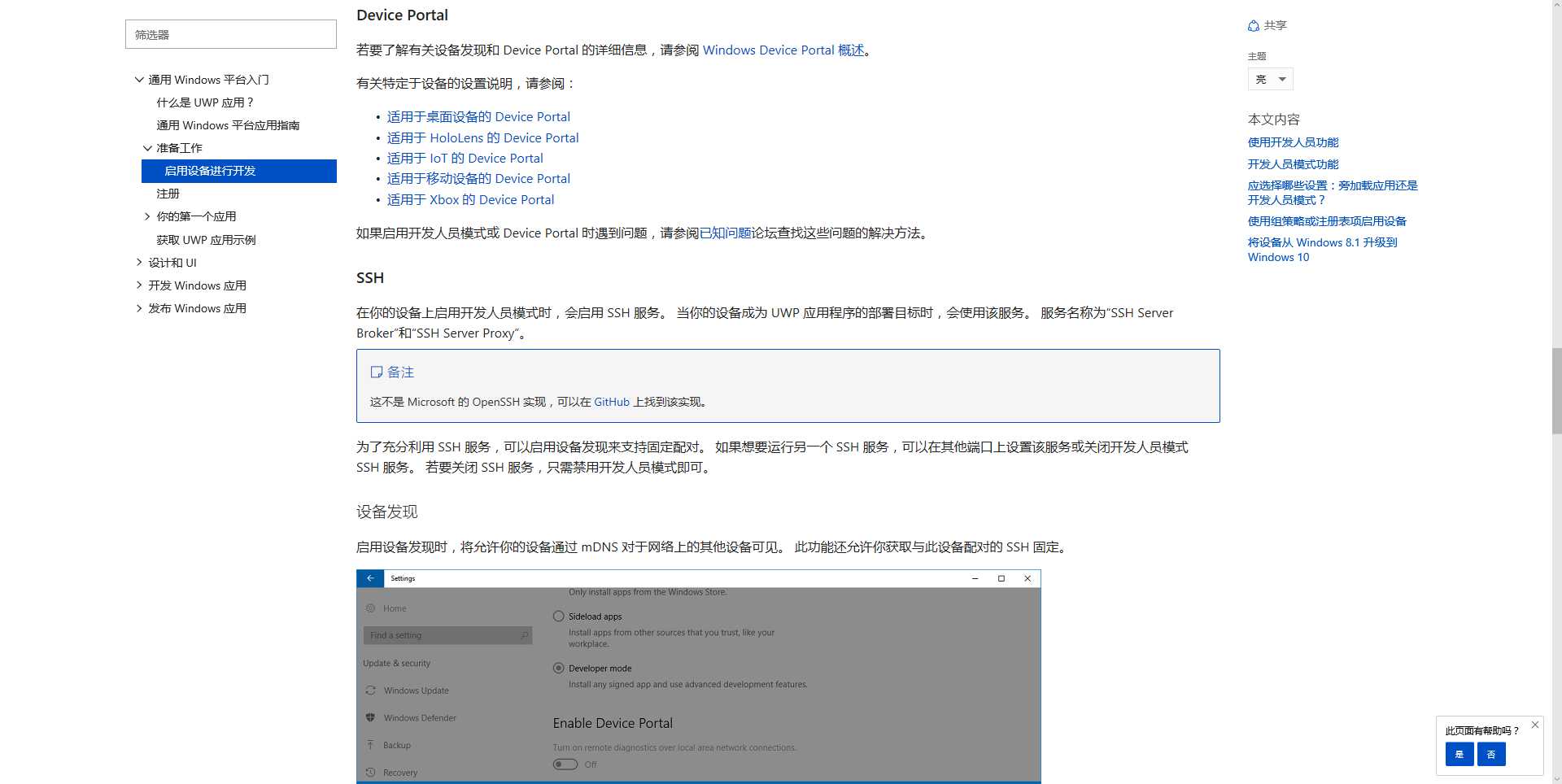This screenshot has height=784, width=1562.
Task: Open 适用于移动设备的 Device Portal link
Action: point(478,179)
